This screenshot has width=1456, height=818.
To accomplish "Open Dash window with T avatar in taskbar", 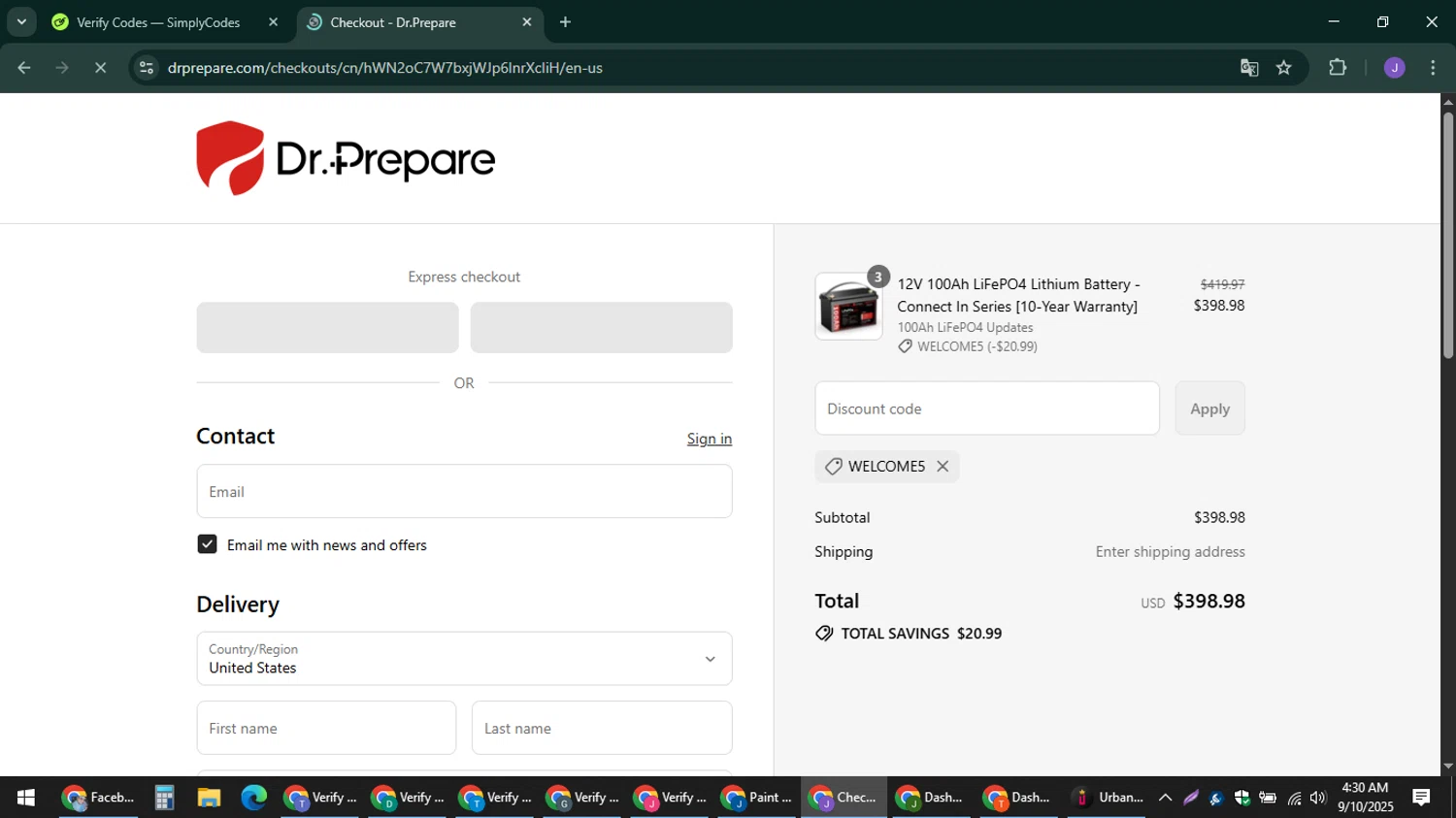I will click(1016, 798).
